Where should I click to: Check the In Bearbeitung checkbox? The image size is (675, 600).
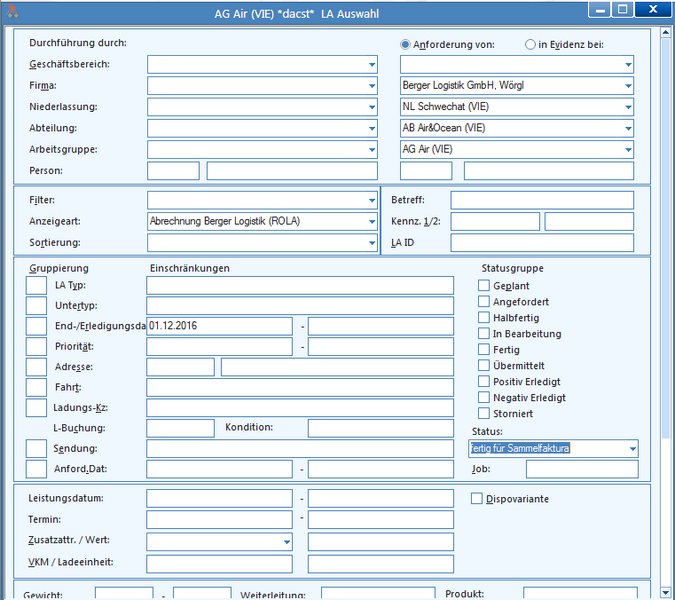click(484, 333)
